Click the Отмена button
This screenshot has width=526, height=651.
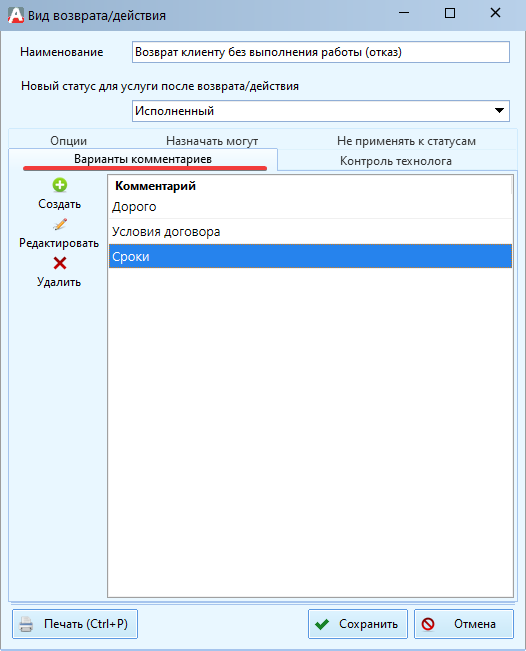tap(464, 624)
